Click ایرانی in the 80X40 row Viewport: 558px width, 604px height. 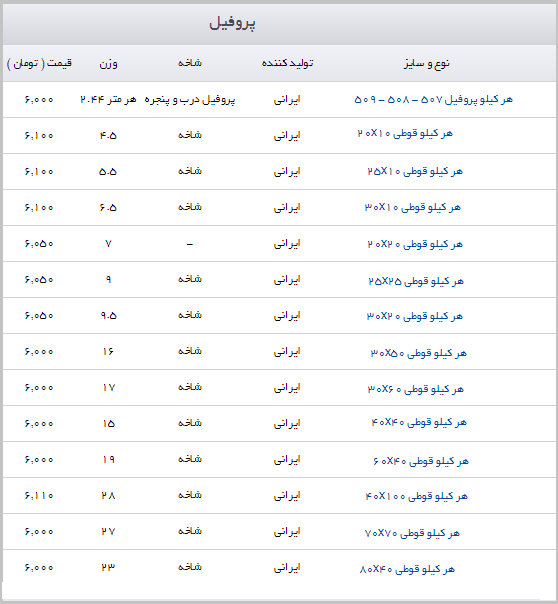point(287,568)
